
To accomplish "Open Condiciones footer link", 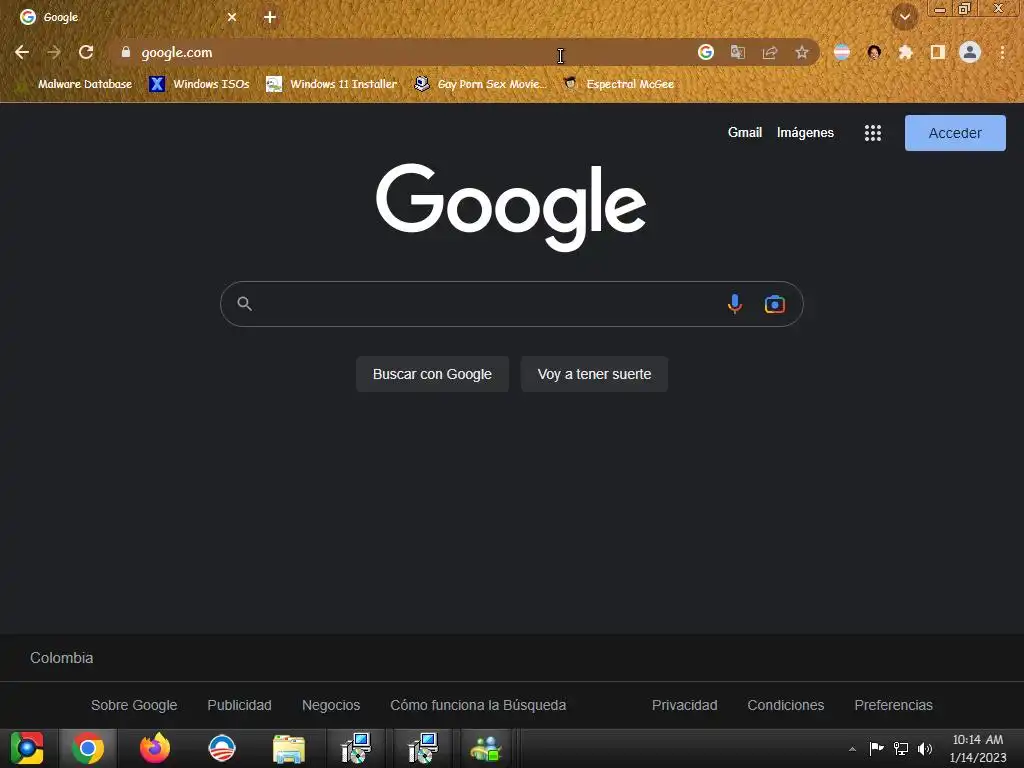I will pos(786,705).
